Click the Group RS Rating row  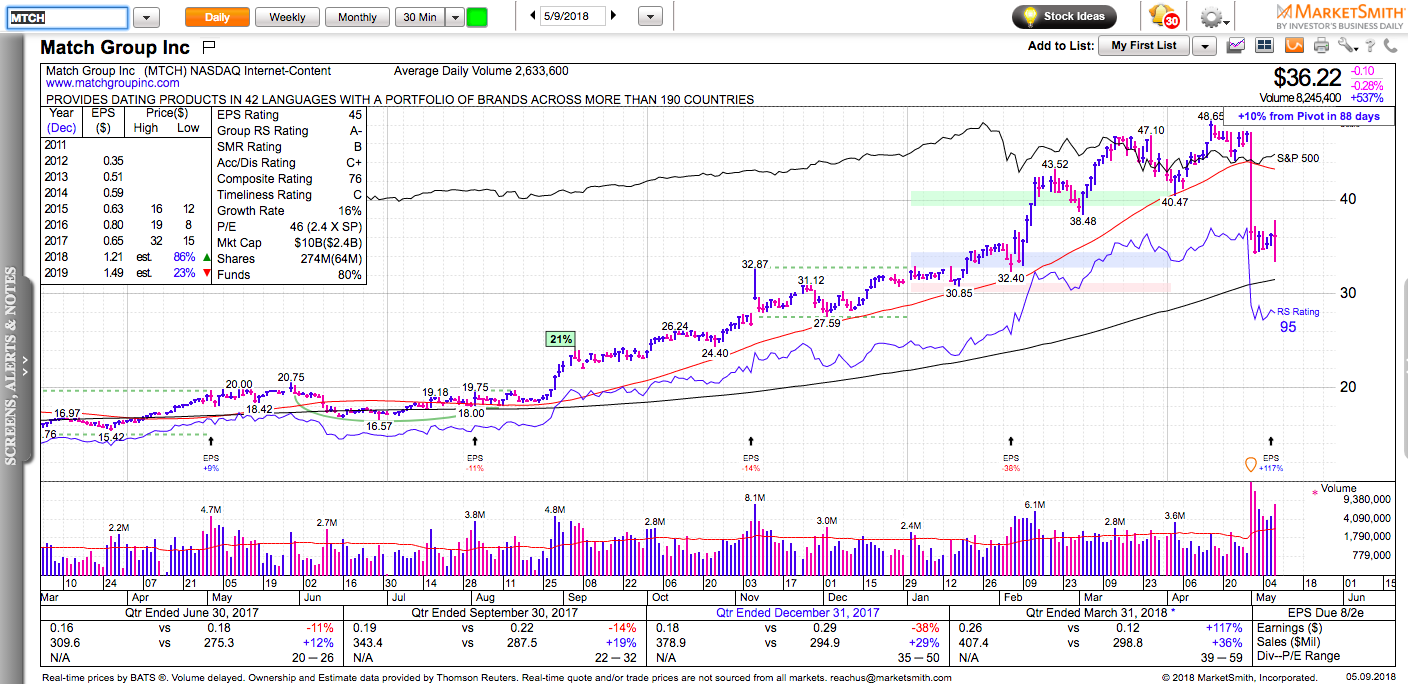point(289,131)
